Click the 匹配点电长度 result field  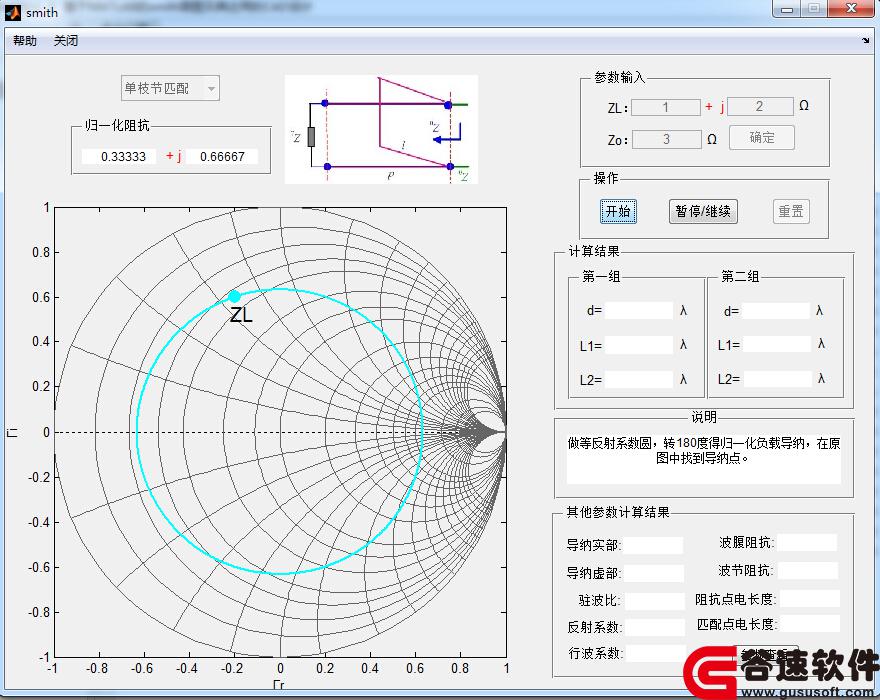(x=810, y=623)
